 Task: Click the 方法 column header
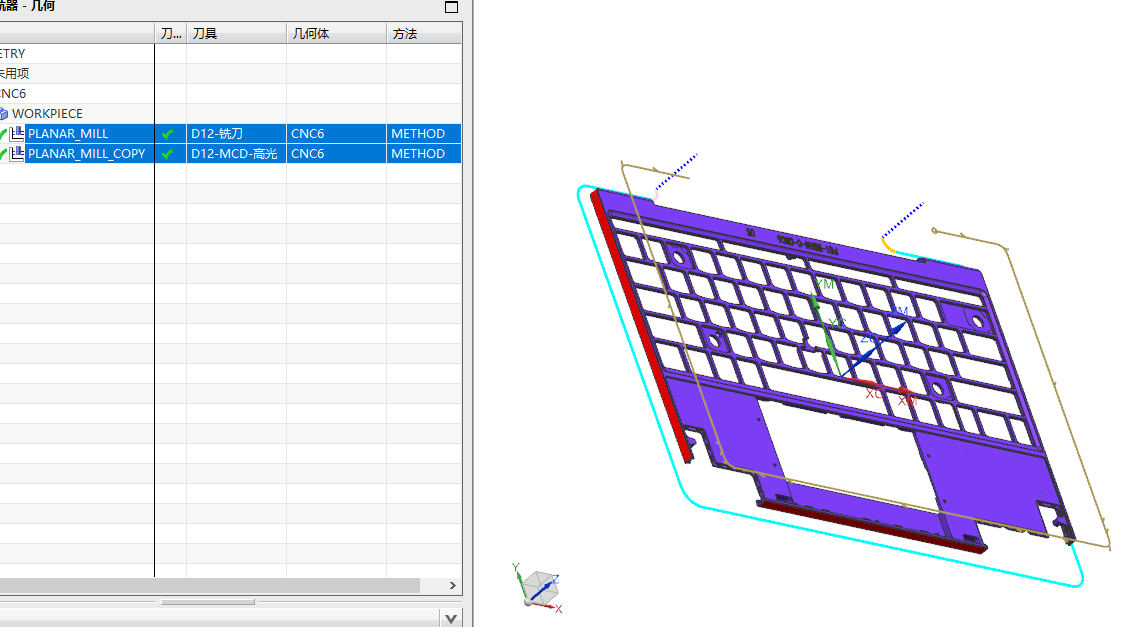(x=424, y=34)
